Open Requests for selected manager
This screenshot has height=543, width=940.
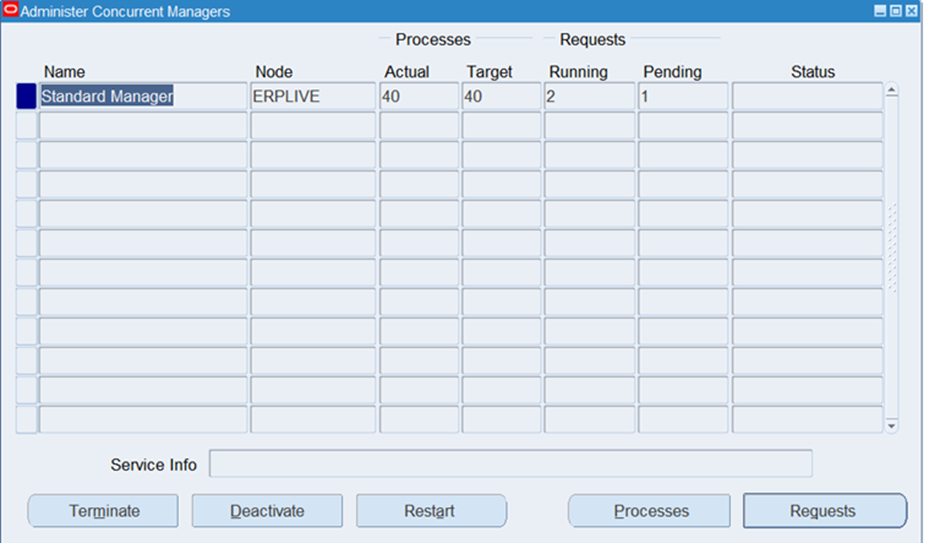823,511
